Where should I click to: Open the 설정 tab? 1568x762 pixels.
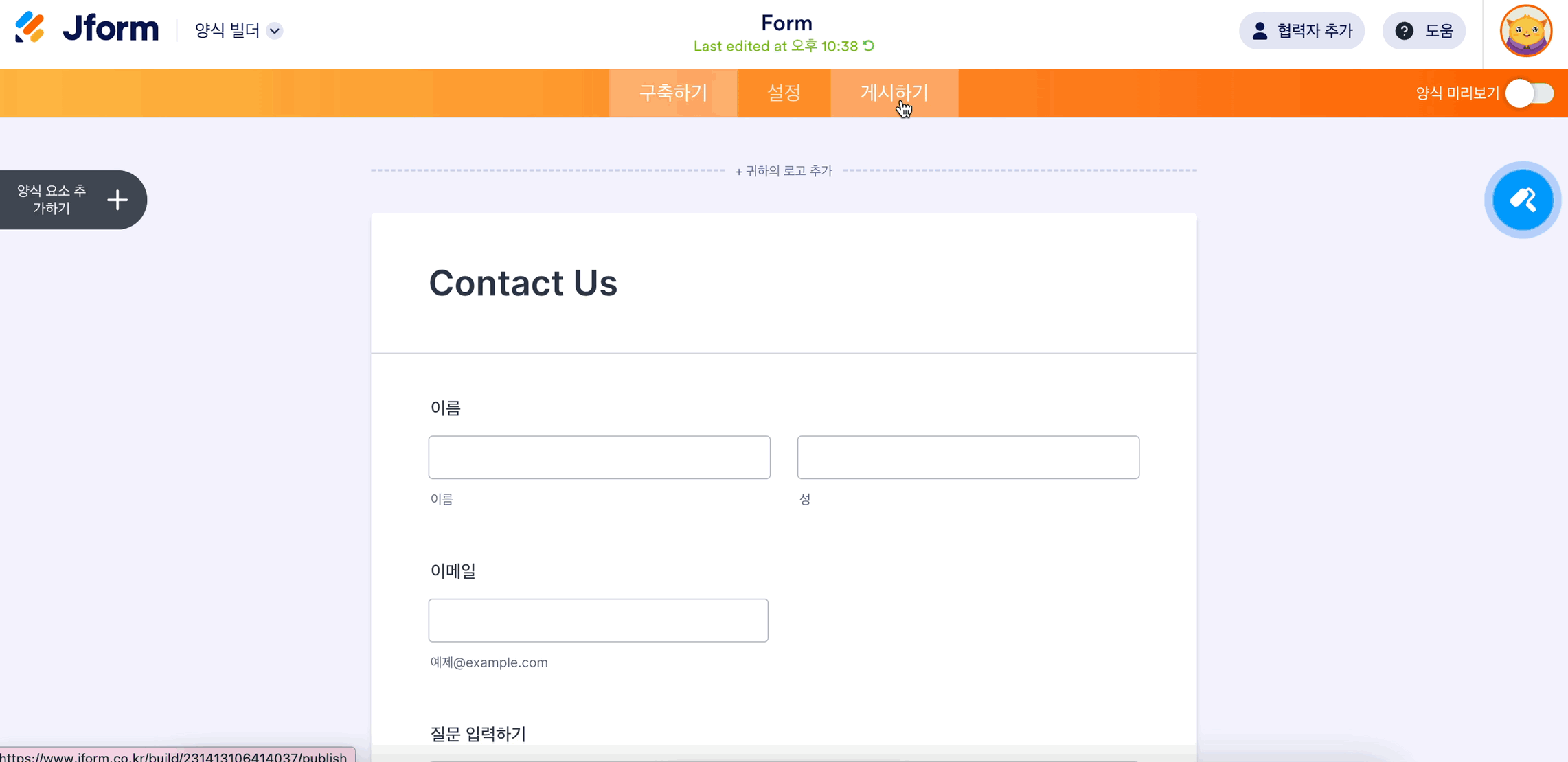[x=784, y=93]
